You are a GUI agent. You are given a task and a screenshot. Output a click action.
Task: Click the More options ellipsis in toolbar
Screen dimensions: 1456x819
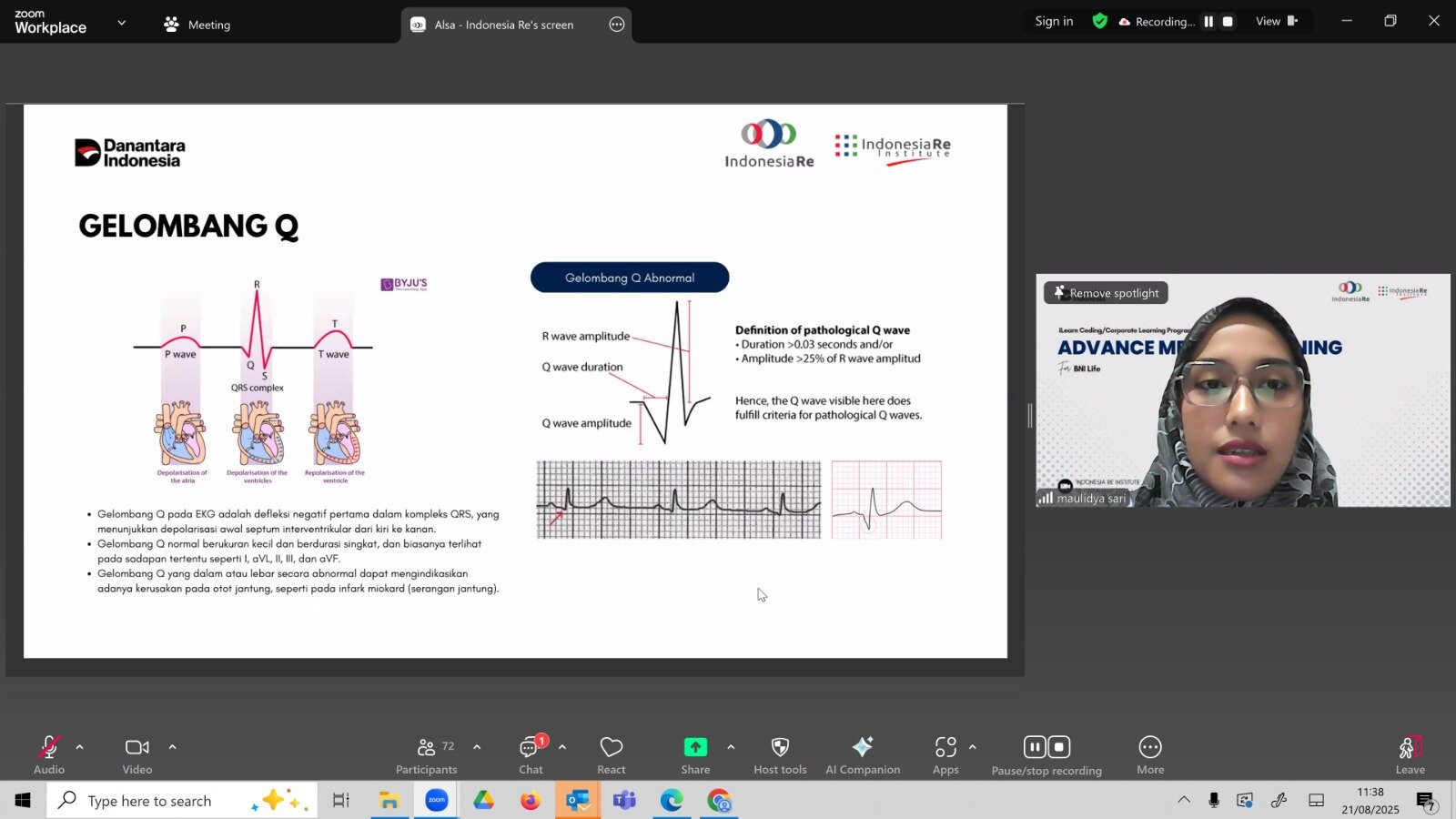point(1149,754)
